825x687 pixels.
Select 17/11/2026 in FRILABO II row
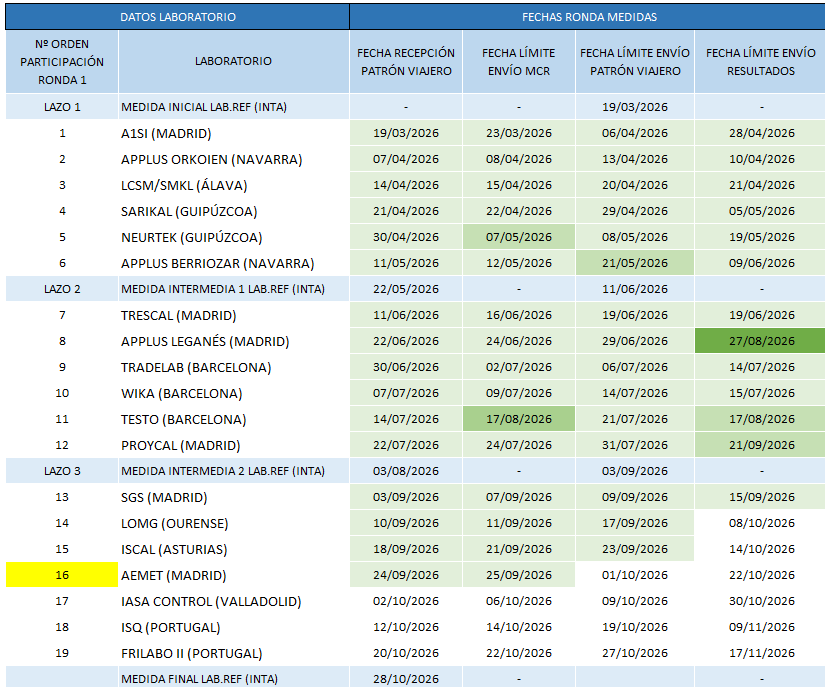point(760,653)
